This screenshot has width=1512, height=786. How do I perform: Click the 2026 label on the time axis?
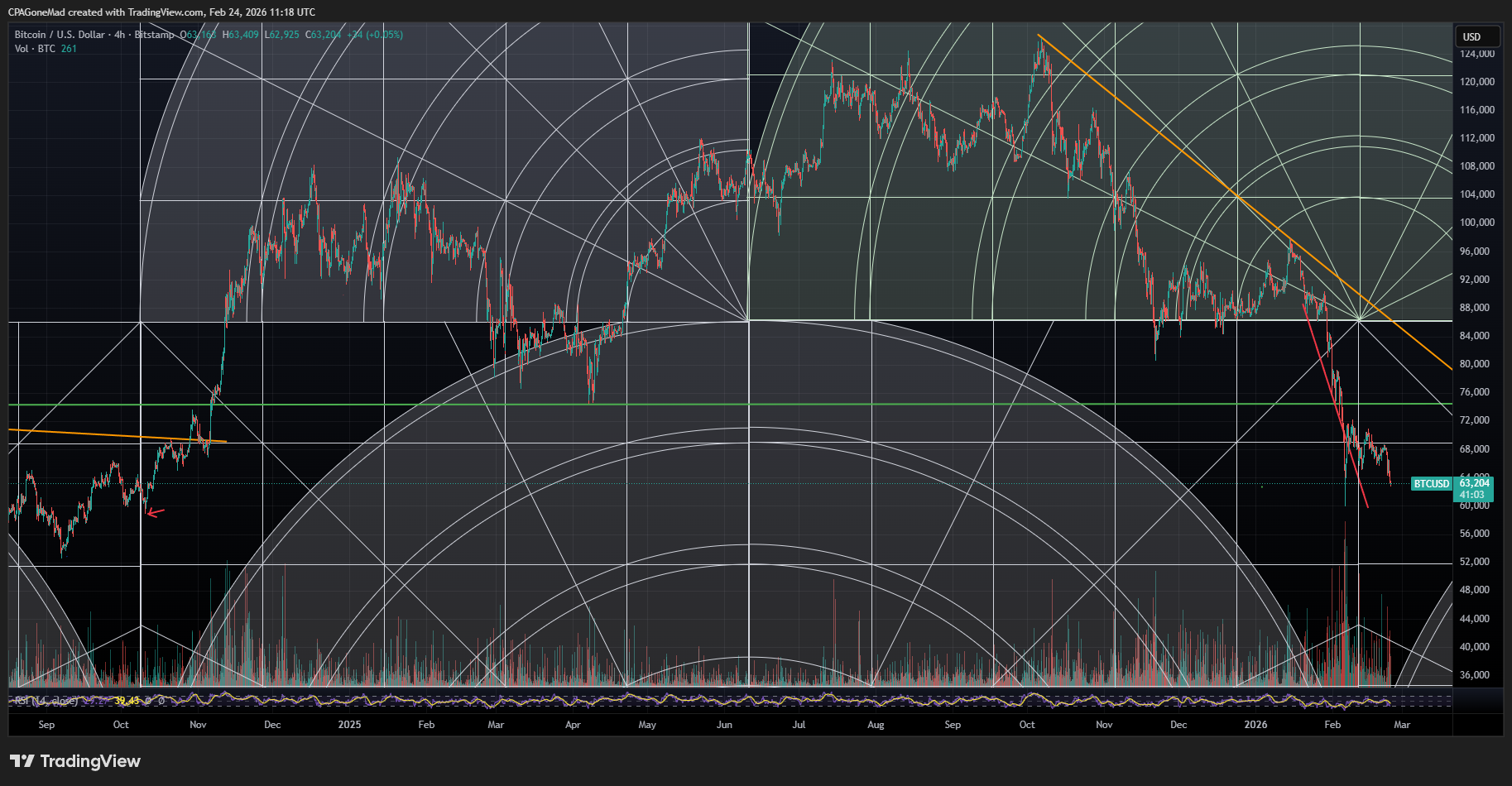click(x=1255, y=725)
